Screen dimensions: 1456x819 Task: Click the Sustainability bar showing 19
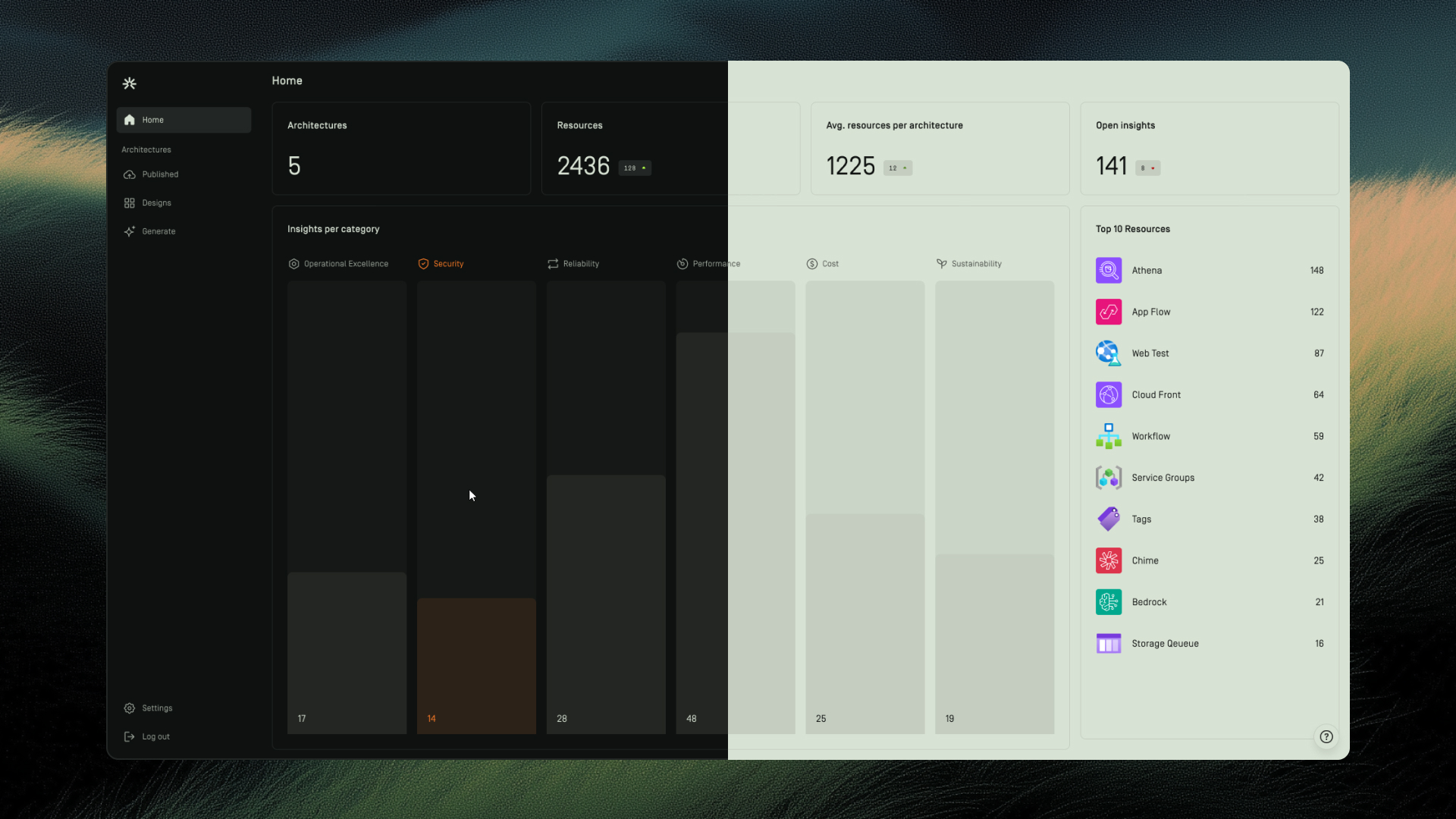click(993, 643)
